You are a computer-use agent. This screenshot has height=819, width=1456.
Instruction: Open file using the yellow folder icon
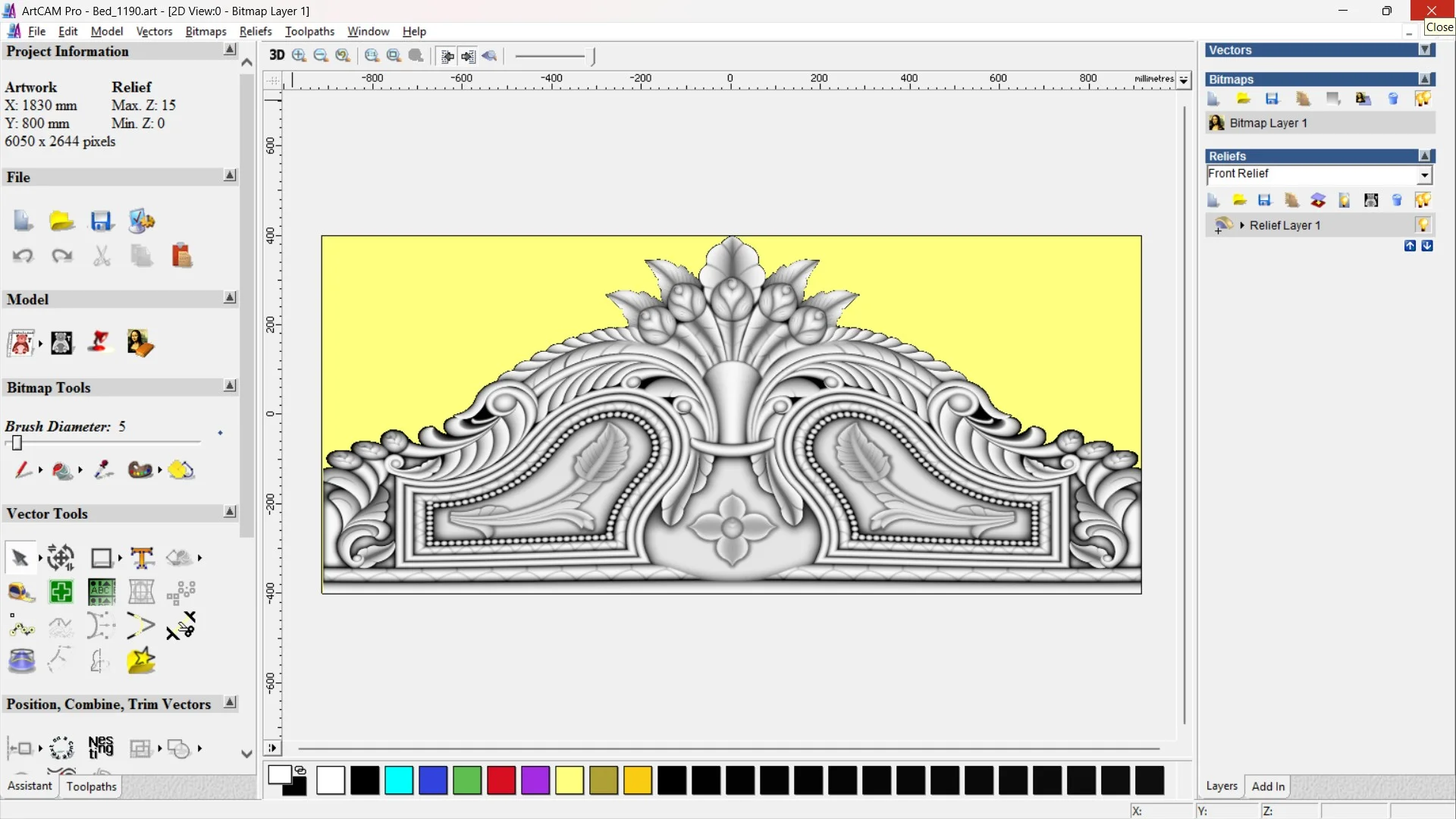click(x=61, y=221)
